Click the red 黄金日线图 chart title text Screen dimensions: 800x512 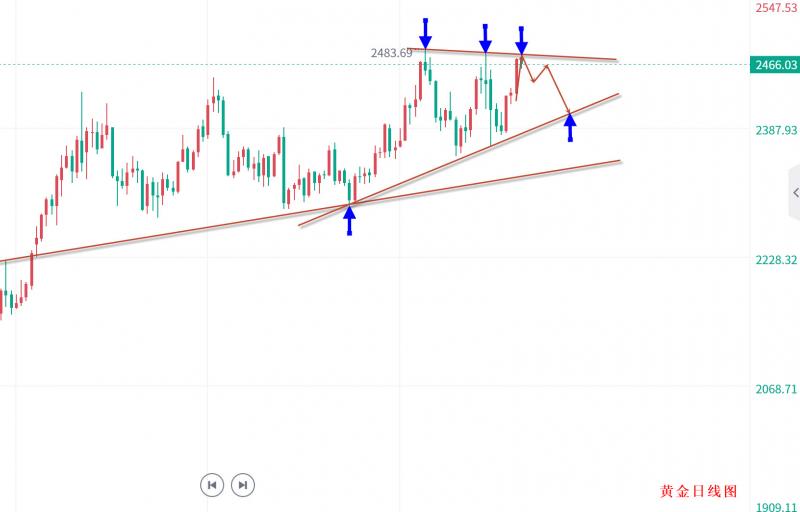(x=698, y=492)
